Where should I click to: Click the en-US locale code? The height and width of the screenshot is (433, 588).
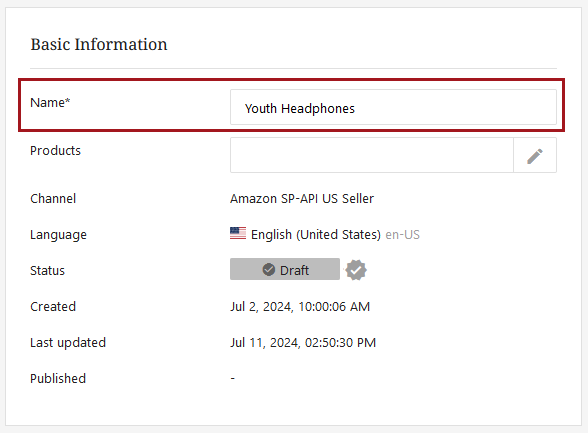coord(402,235)
